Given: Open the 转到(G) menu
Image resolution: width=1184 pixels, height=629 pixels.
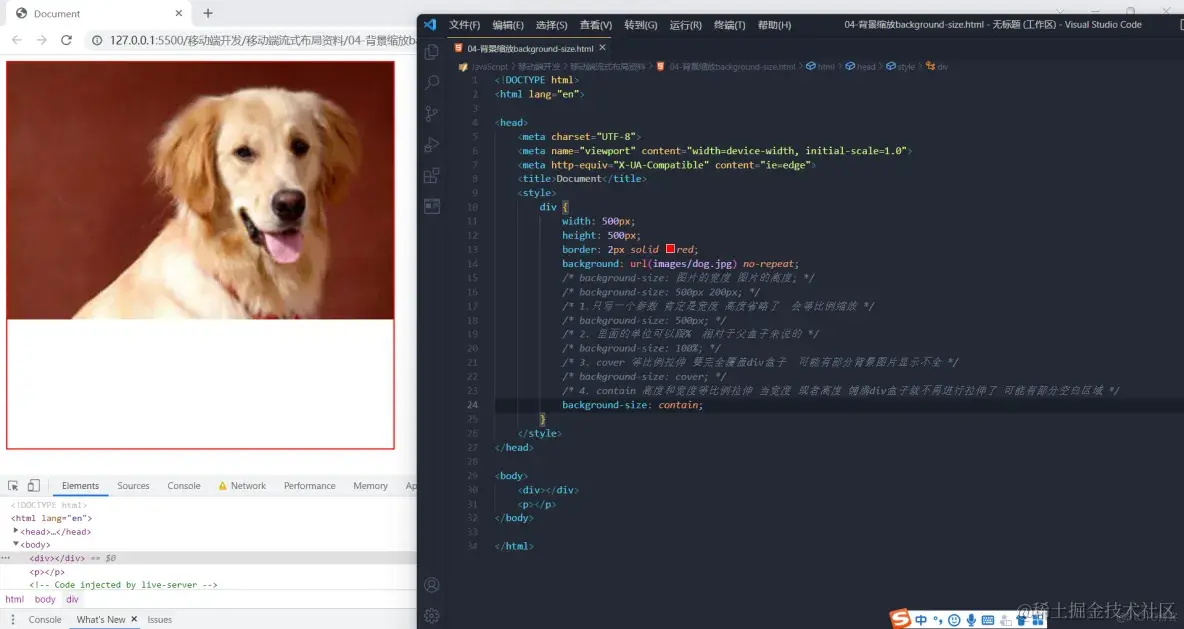Looking at the screenshot, I should pyautogui.click(x=640, y=25).
